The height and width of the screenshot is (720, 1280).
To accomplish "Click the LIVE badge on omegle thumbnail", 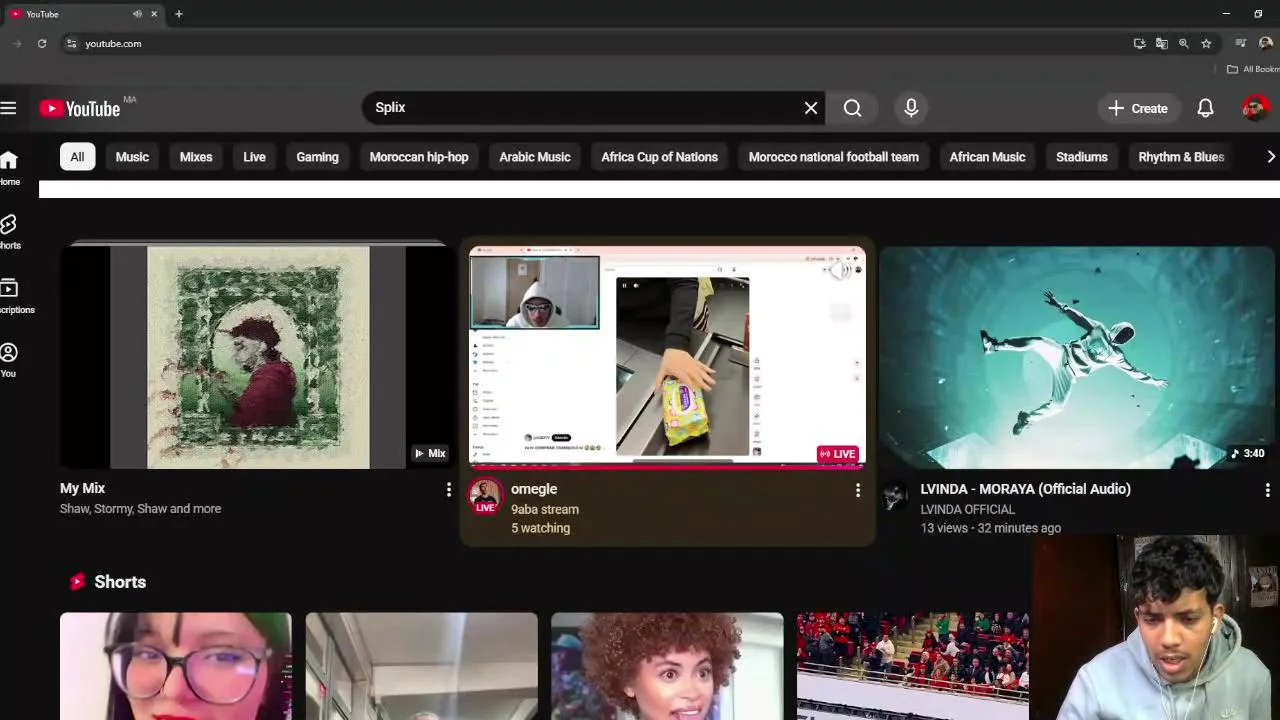I will pyautogui.click(x=838, y=454).
